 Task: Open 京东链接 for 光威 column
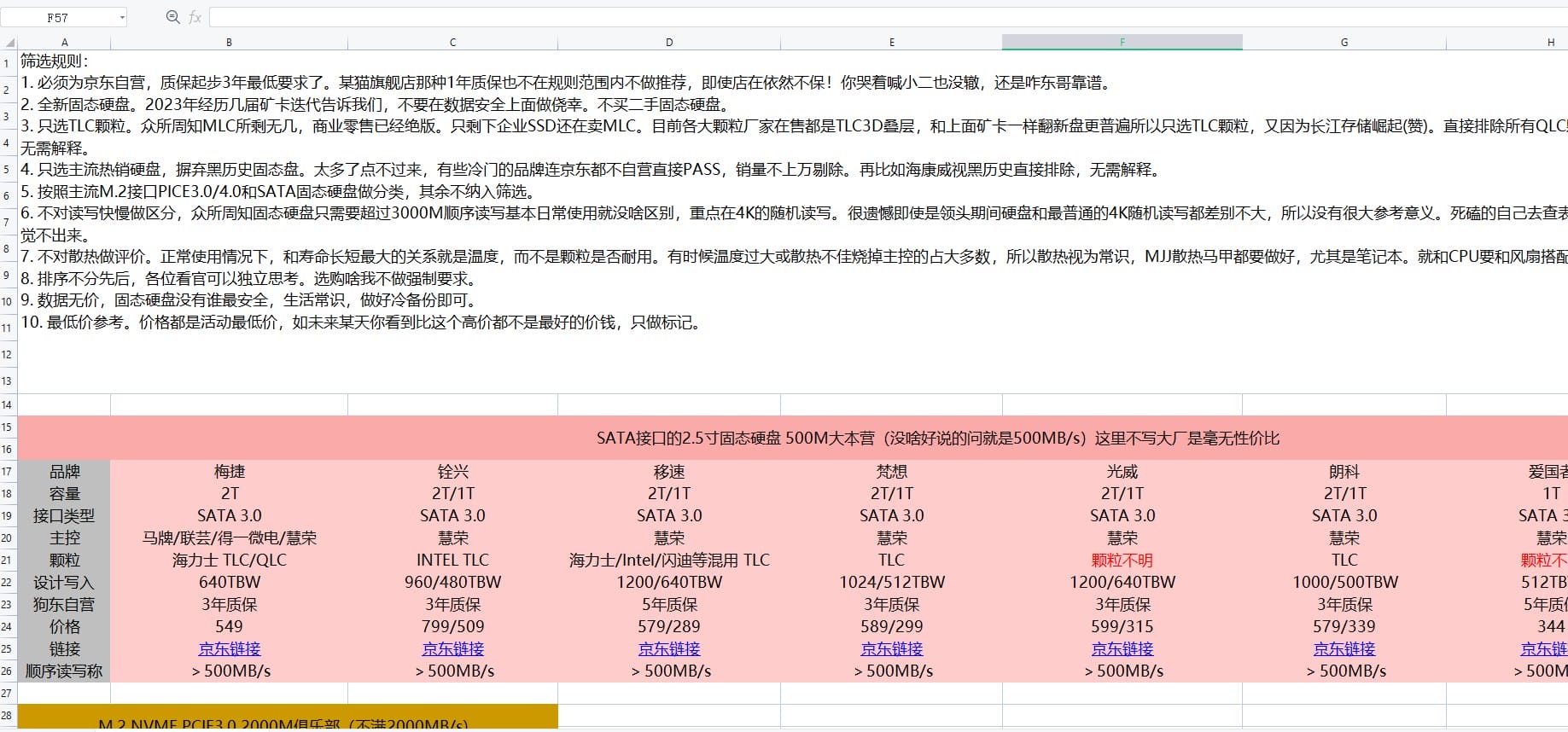click(x=1122, y=648)
